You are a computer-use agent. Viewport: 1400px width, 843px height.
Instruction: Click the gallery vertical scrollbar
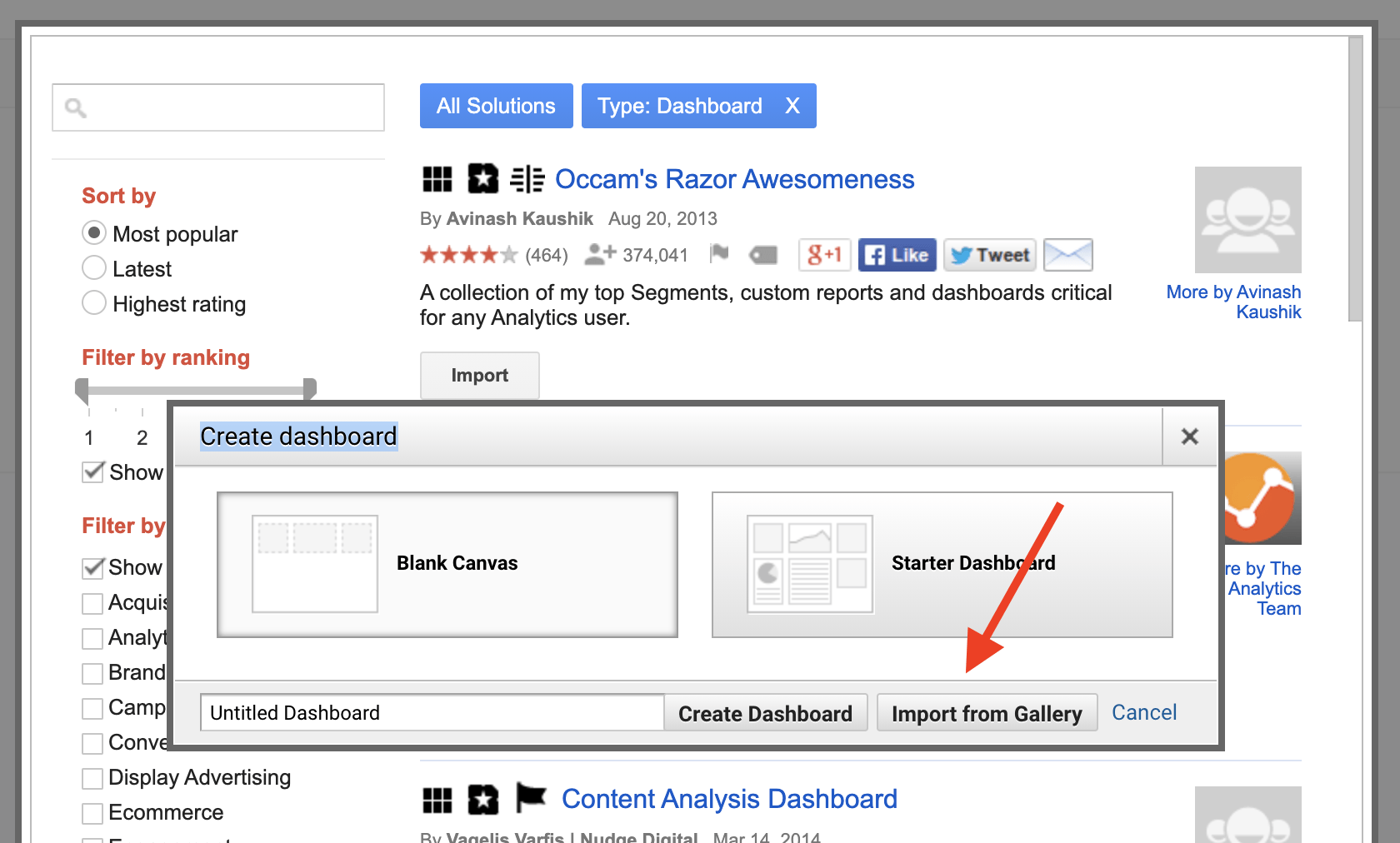coord(1356,179)
